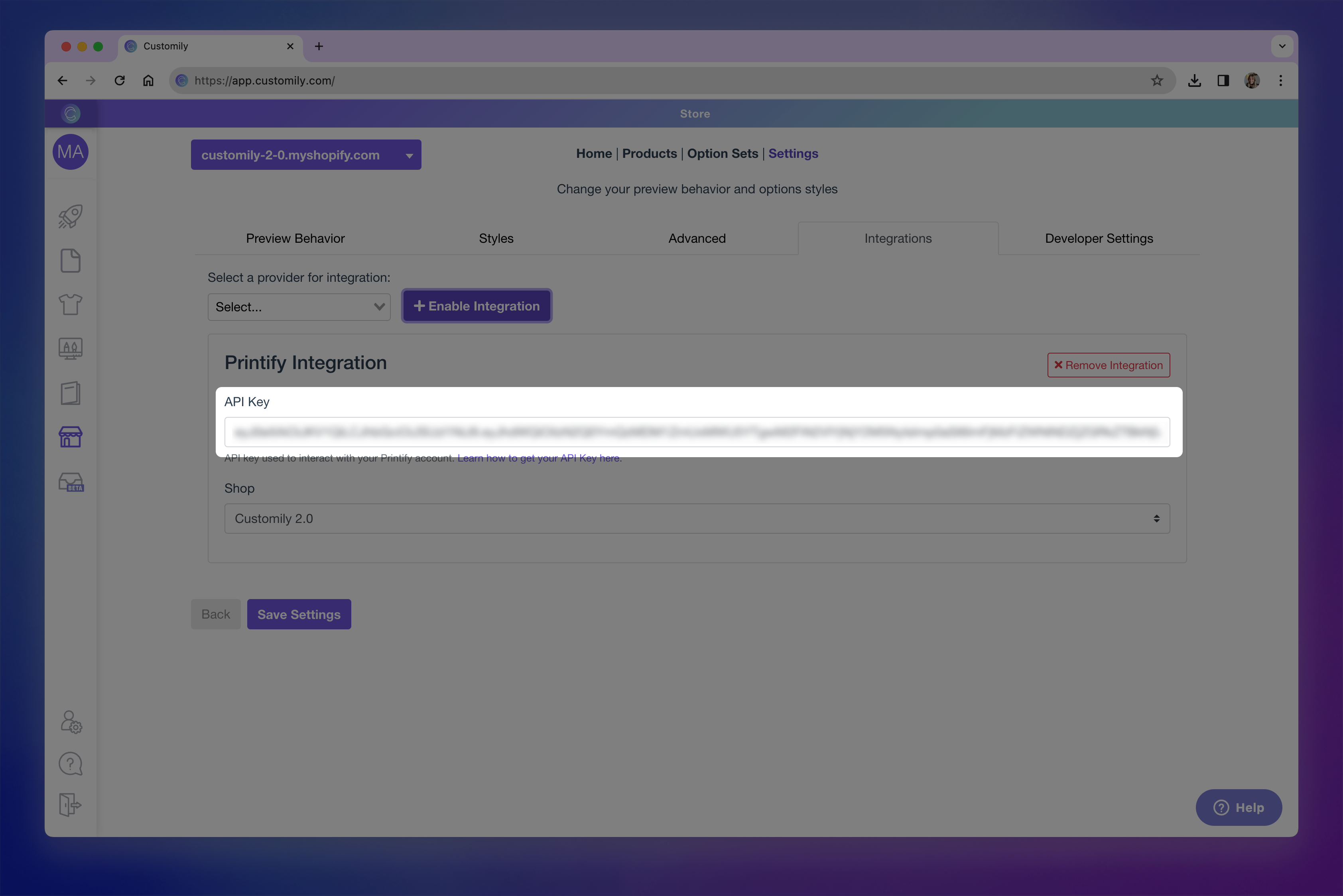Open the rocket getting-started section in sidebar

(70, 216)
